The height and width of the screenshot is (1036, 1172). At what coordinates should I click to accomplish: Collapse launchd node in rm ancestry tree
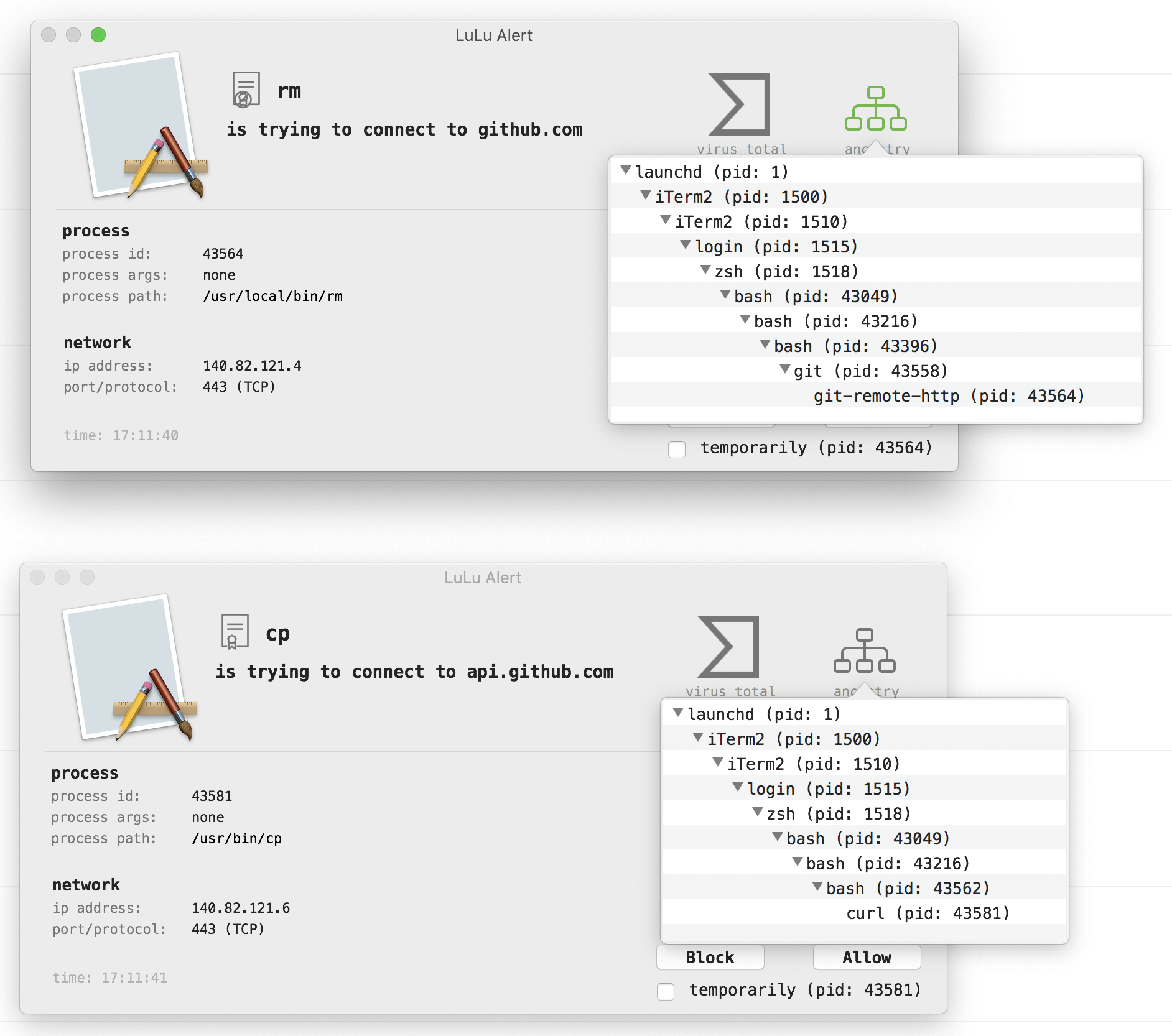coord(626,170)
